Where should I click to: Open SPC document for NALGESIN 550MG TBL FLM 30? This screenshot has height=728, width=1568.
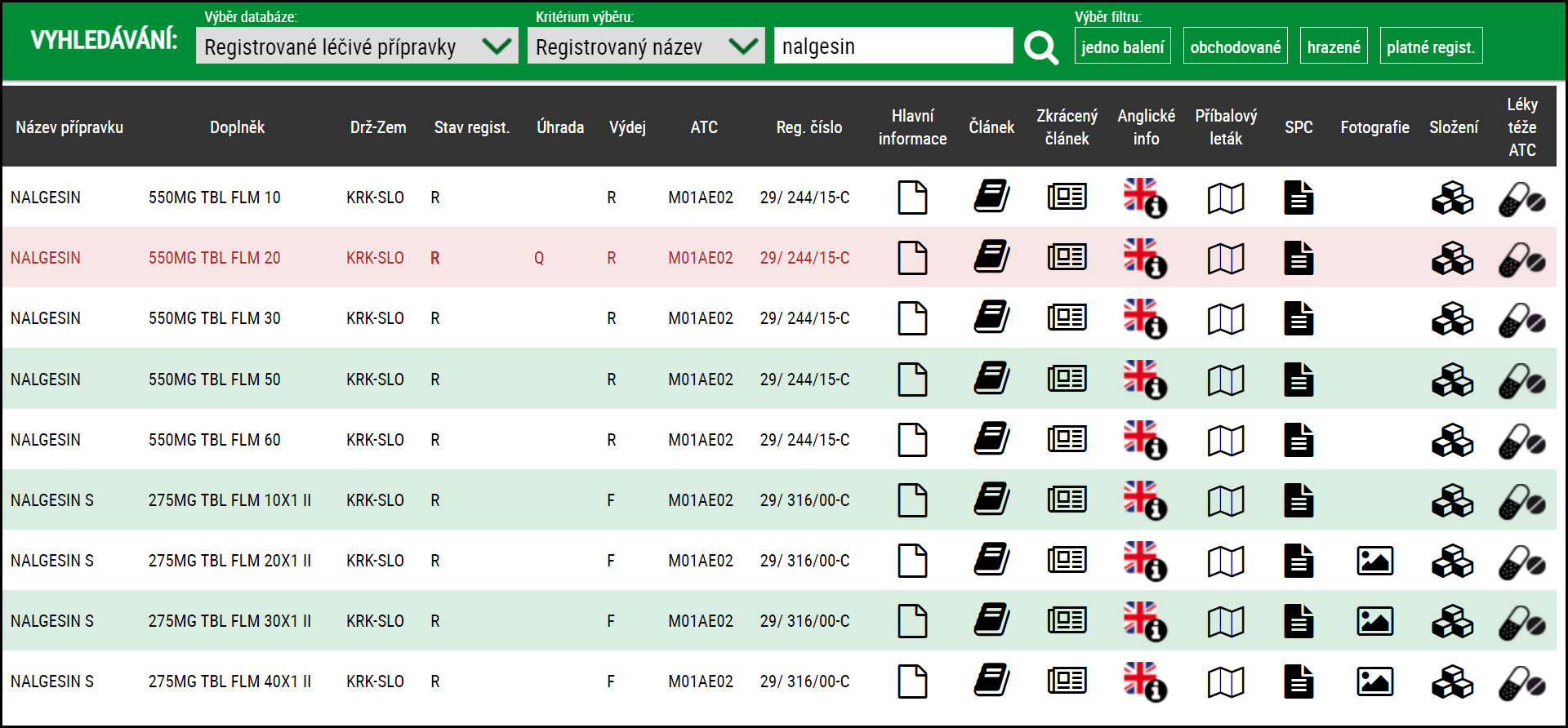coord(1298,318)
